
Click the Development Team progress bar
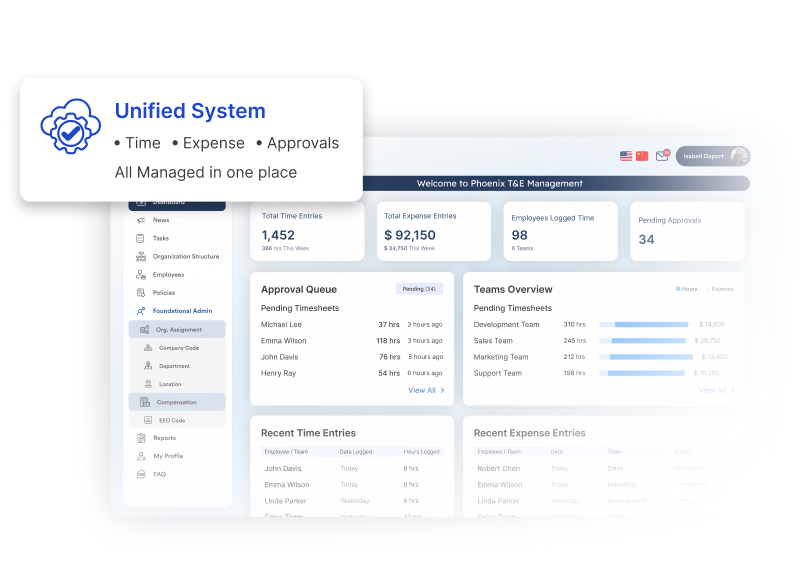(x=644, y=325)
